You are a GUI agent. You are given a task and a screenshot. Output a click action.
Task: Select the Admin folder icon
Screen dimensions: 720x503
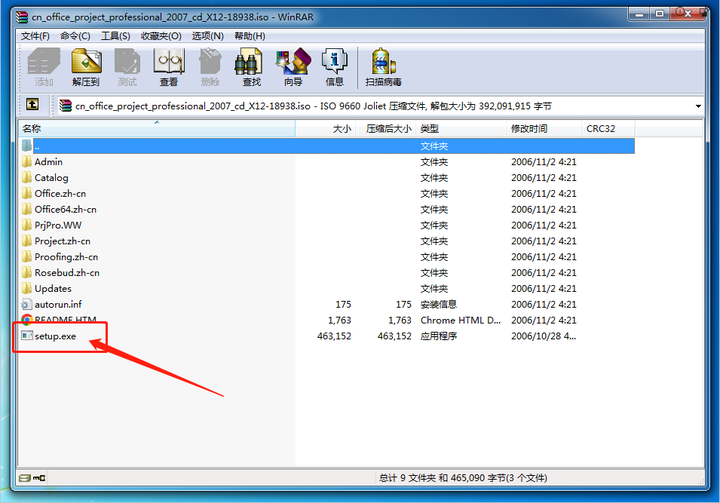click(27, 162)
